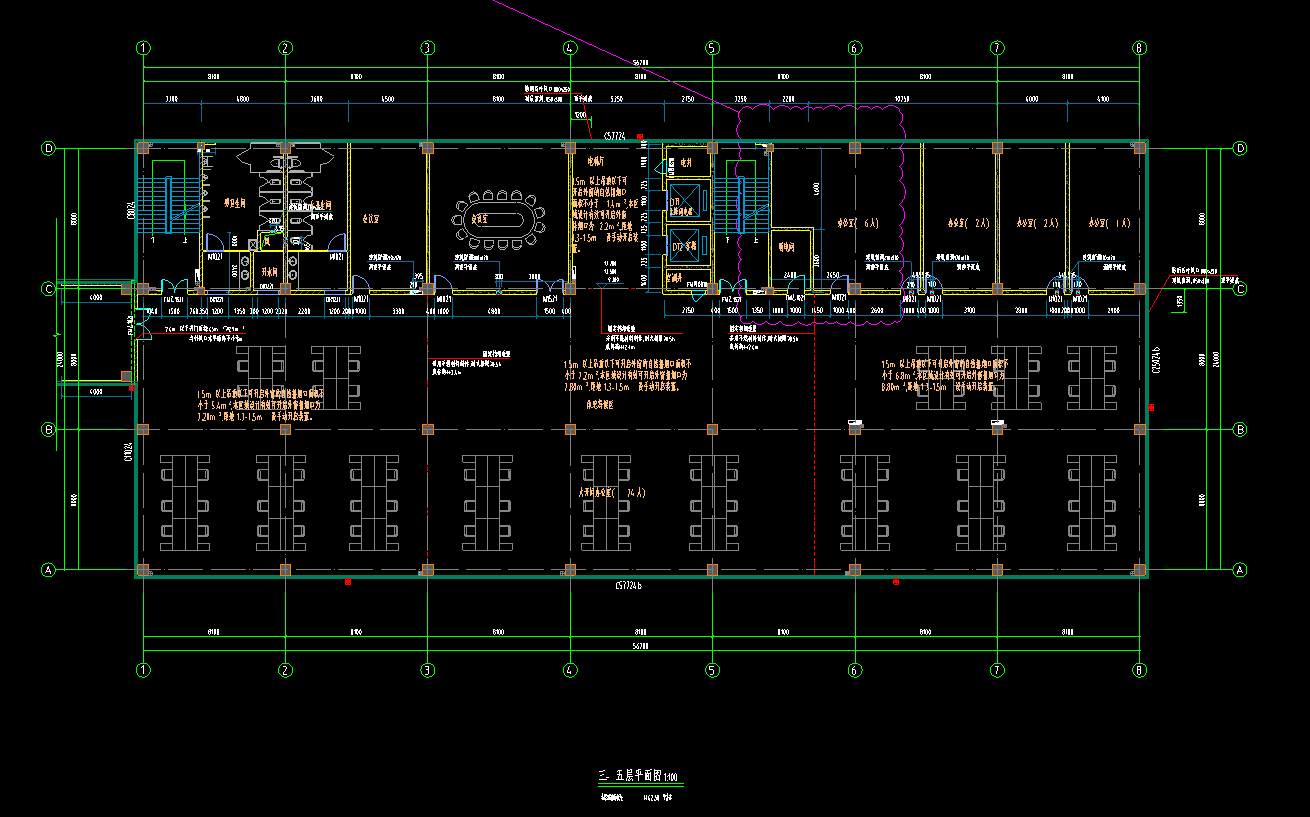Select the right grid bubble labeled B
Image resolution: width=1310 pixels, height=817 pixels.
[1241, 430]
